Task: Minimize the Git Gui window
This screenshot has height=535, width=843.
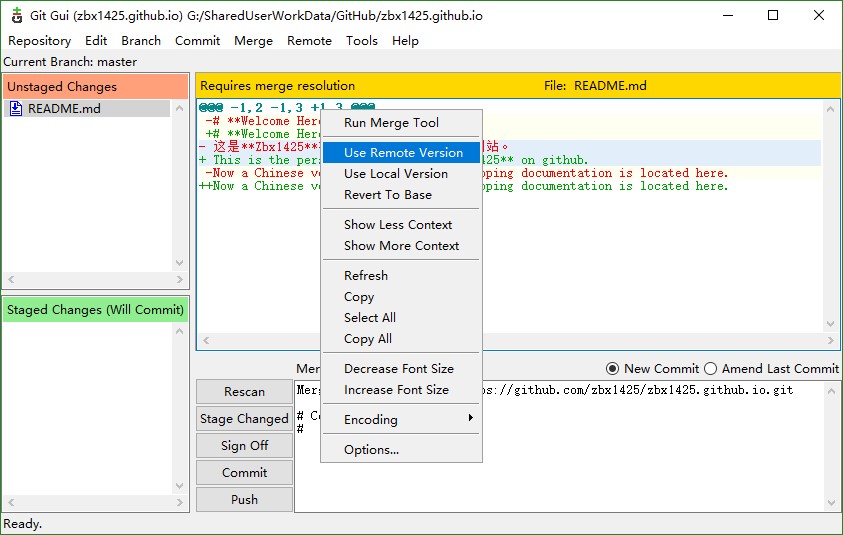Action: click(x=728, y=15)
